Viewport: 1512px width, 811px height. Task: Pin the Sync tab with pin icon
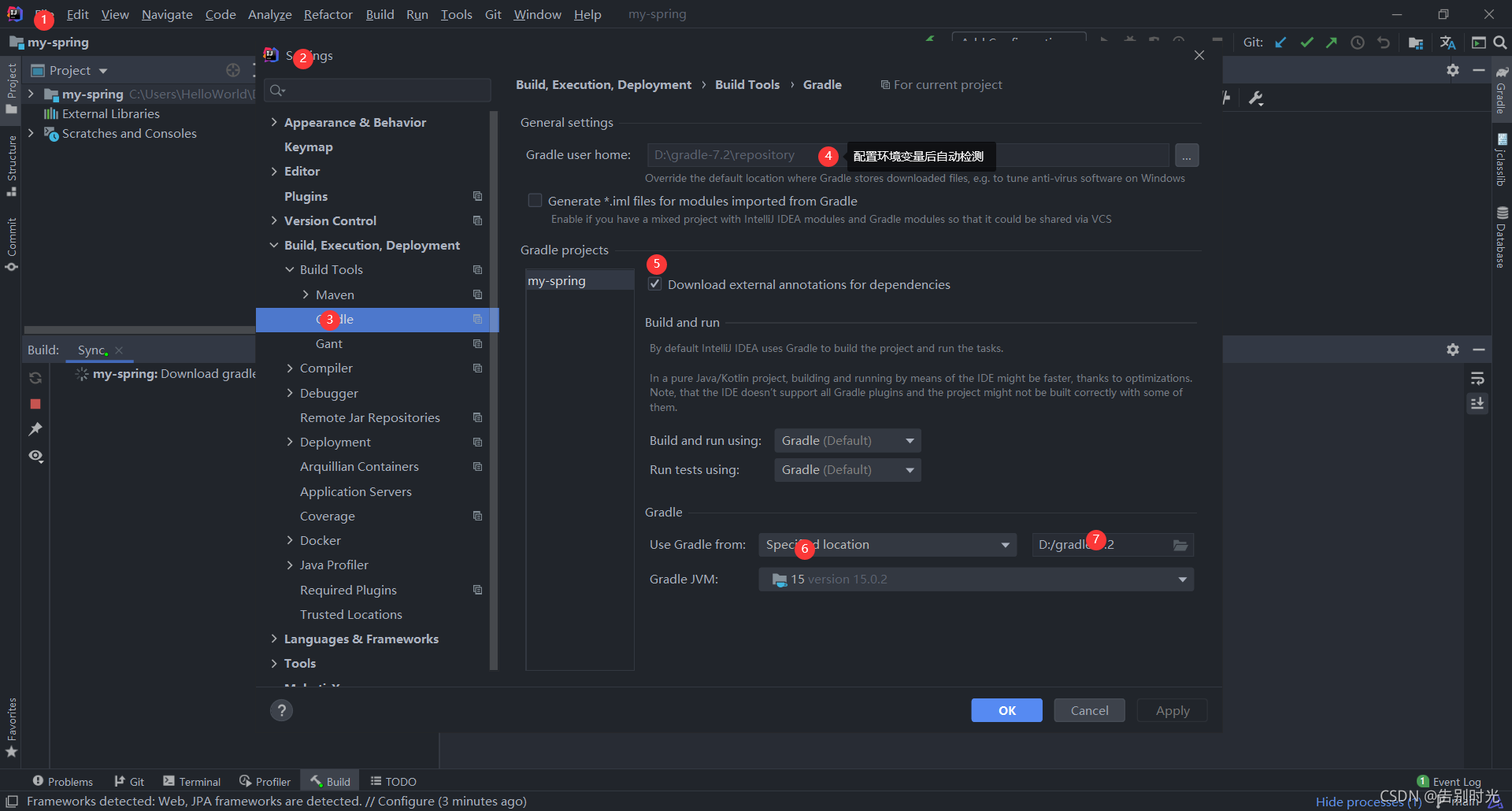[35, 429]
